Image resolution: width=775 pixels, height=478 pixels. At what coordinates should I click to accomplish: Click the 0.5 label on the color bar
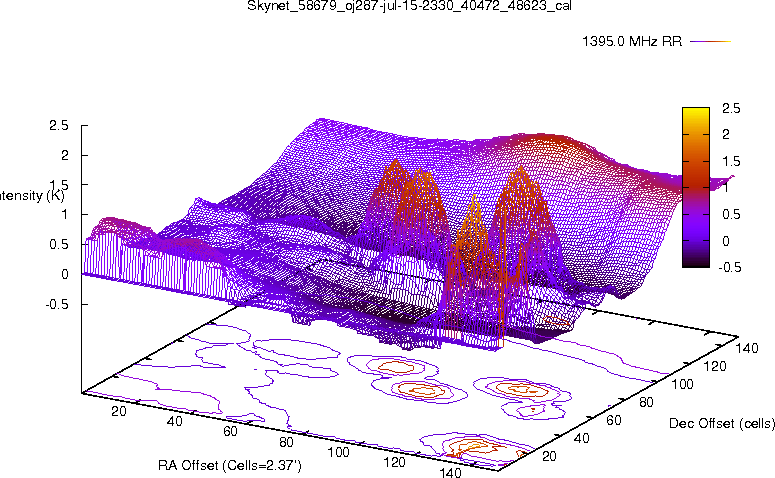731,215
